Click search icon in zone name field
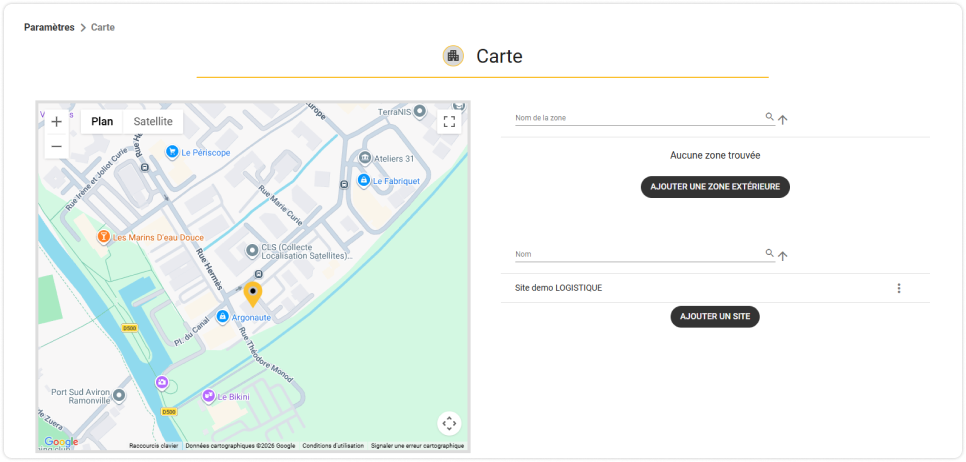Viewport: 966px width, 462px height. tap(769, 116)
